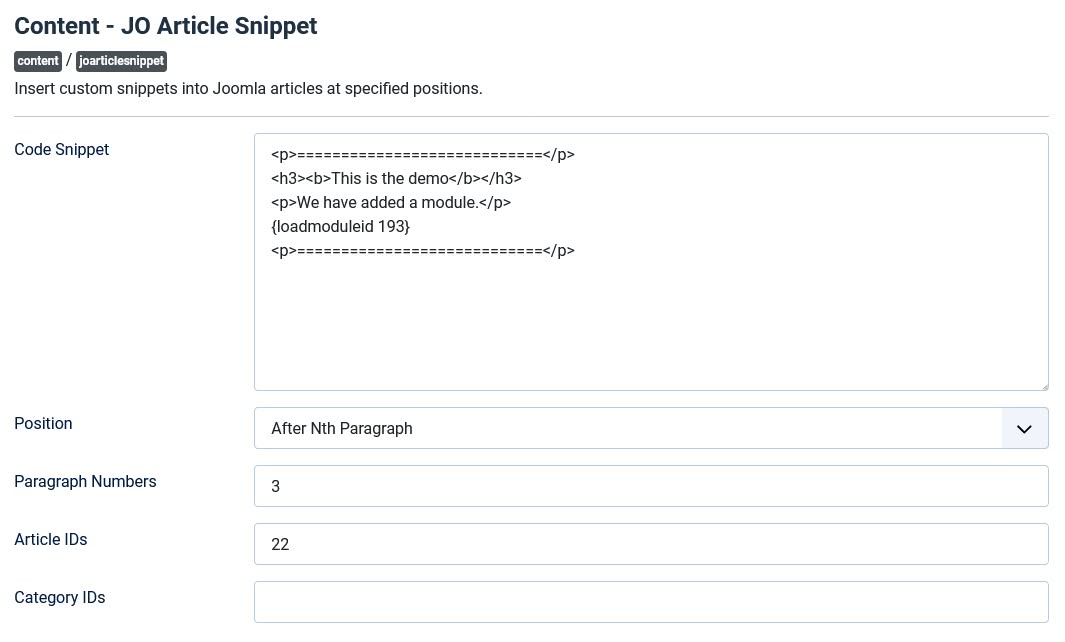Click the 'content' folder badge
Screen dimensions: 1065x642
pos(38,61)
